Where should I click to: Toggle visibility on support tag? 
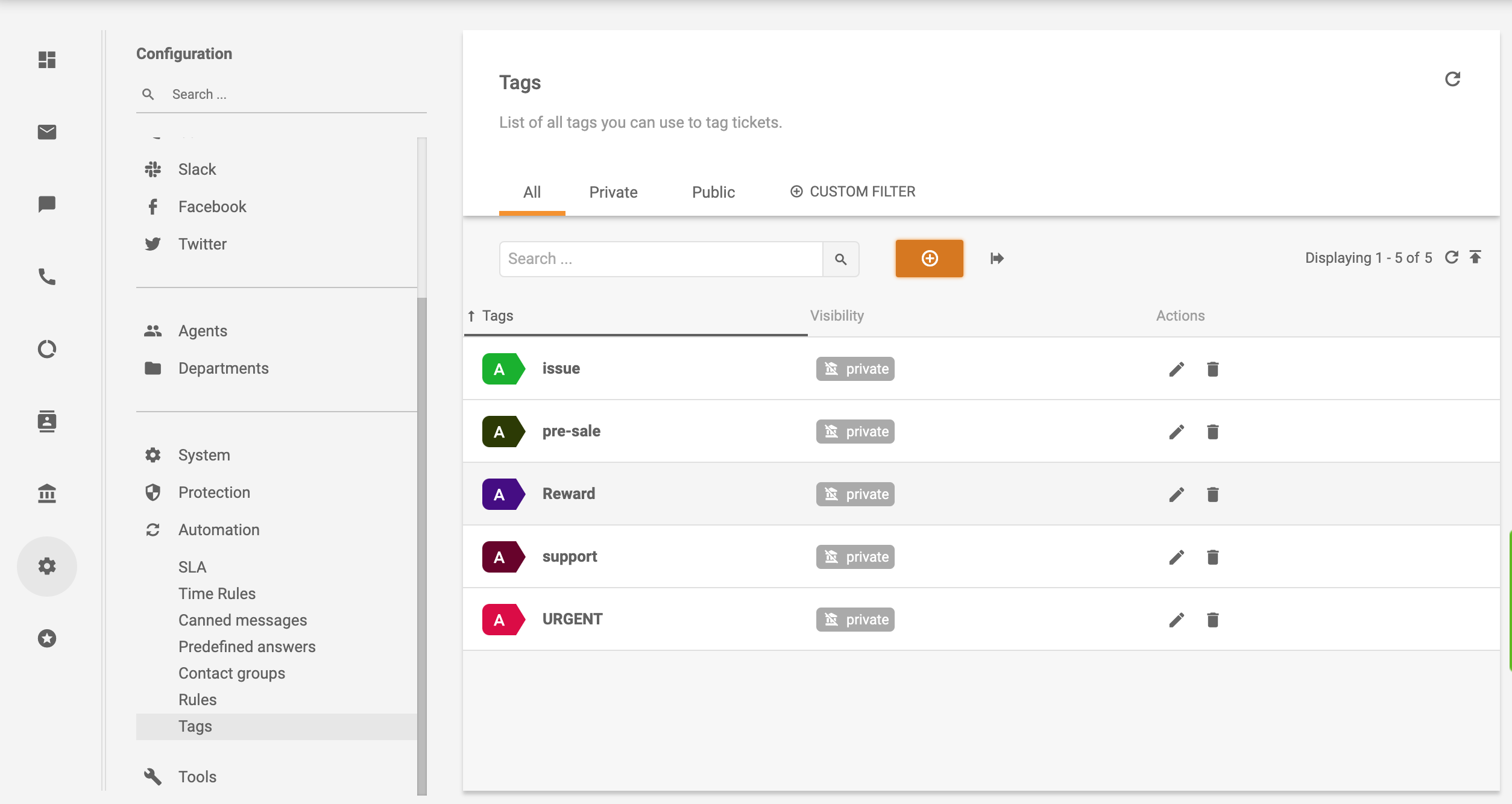855,557
